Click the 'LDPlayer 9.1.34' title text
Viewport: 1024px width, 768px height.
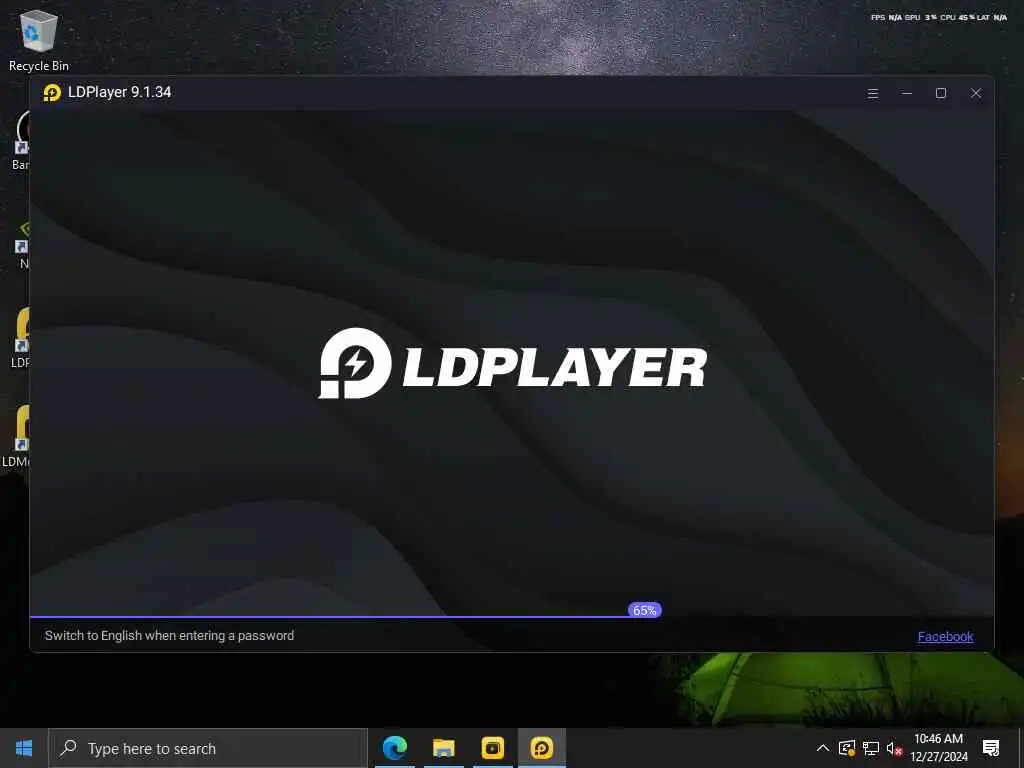pos(120,92)
